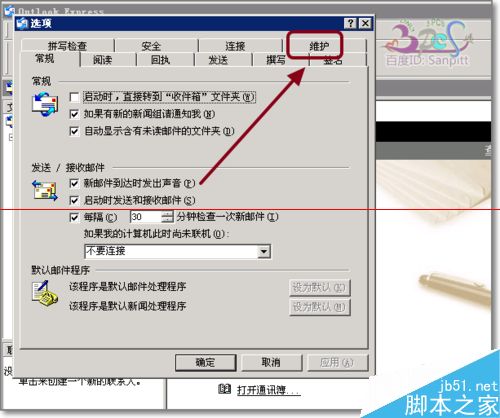Click the address book icon beside 打开通讯簿

tap(224, 389)
